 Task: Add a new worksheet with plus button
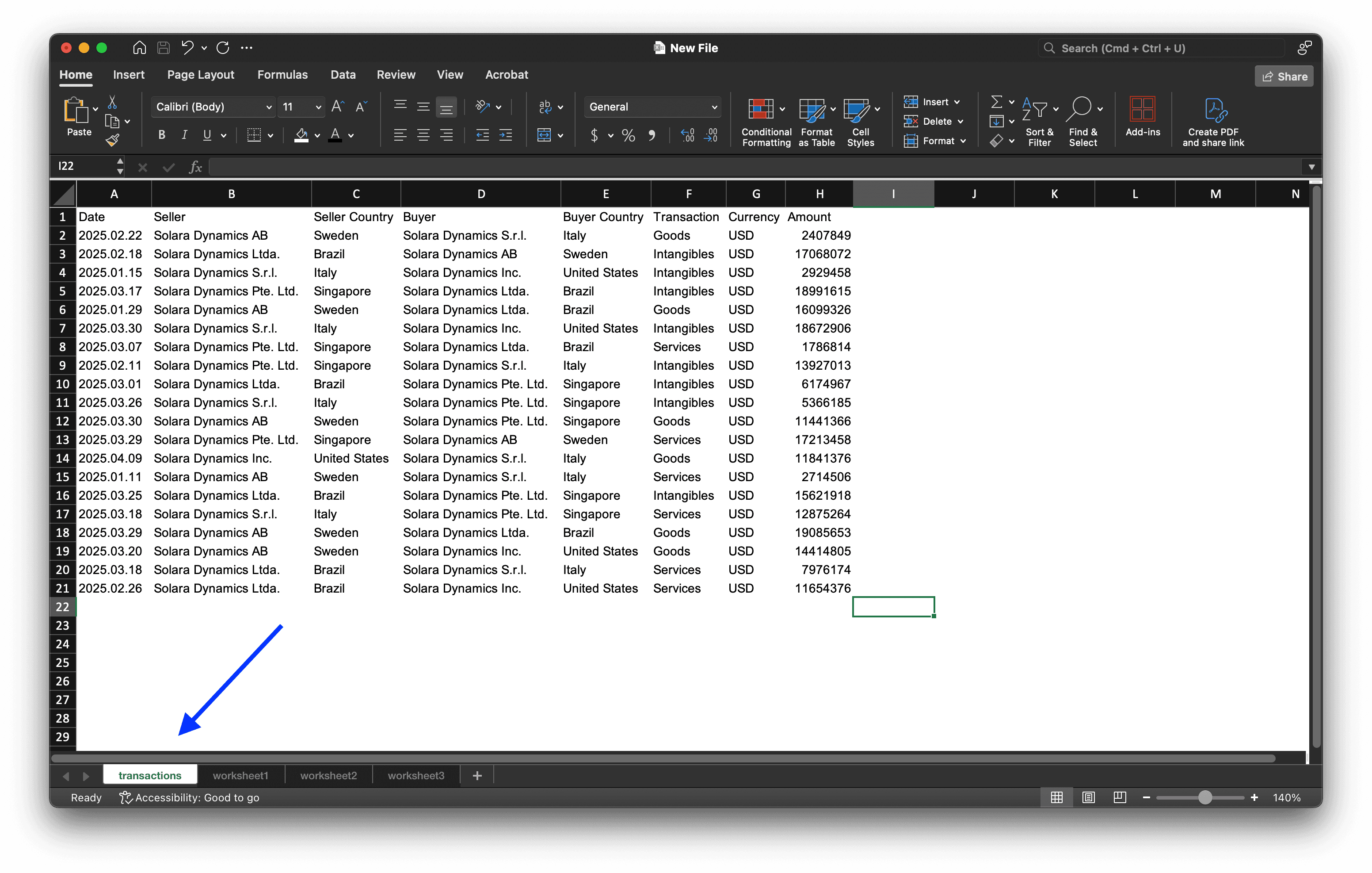point(477,775)
